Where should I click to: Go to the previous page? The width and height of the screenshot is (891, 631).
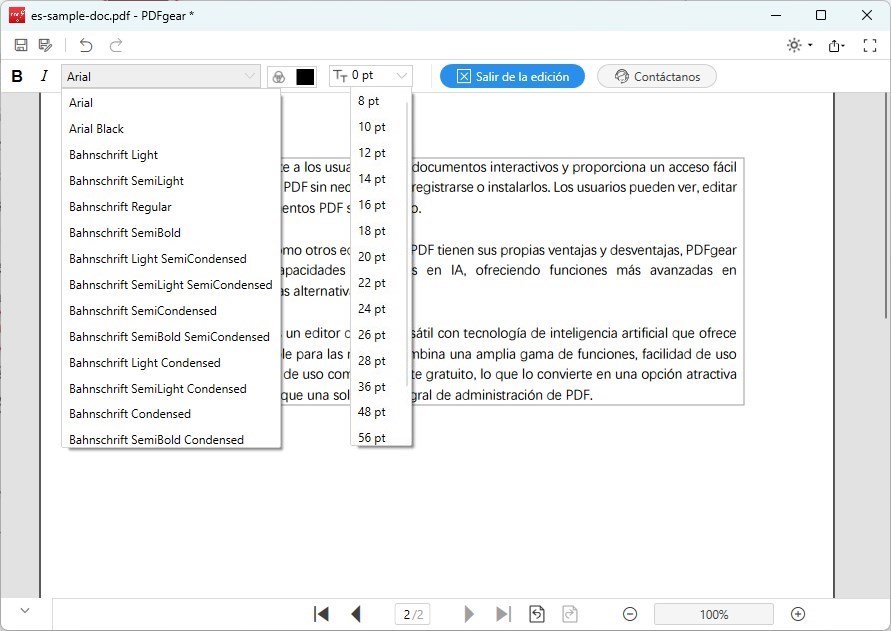(x=356, y=614)
